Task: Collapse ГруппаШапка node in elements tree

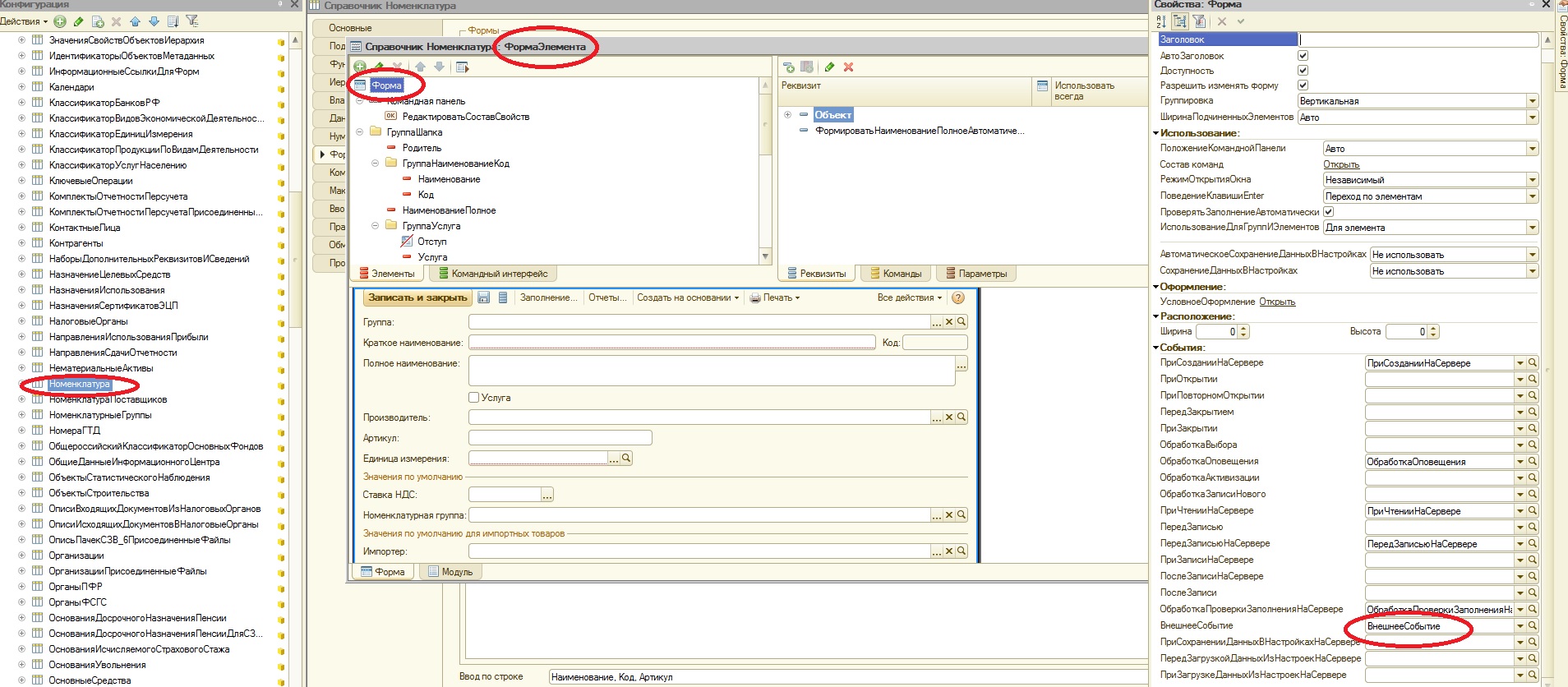Action: 360,131
